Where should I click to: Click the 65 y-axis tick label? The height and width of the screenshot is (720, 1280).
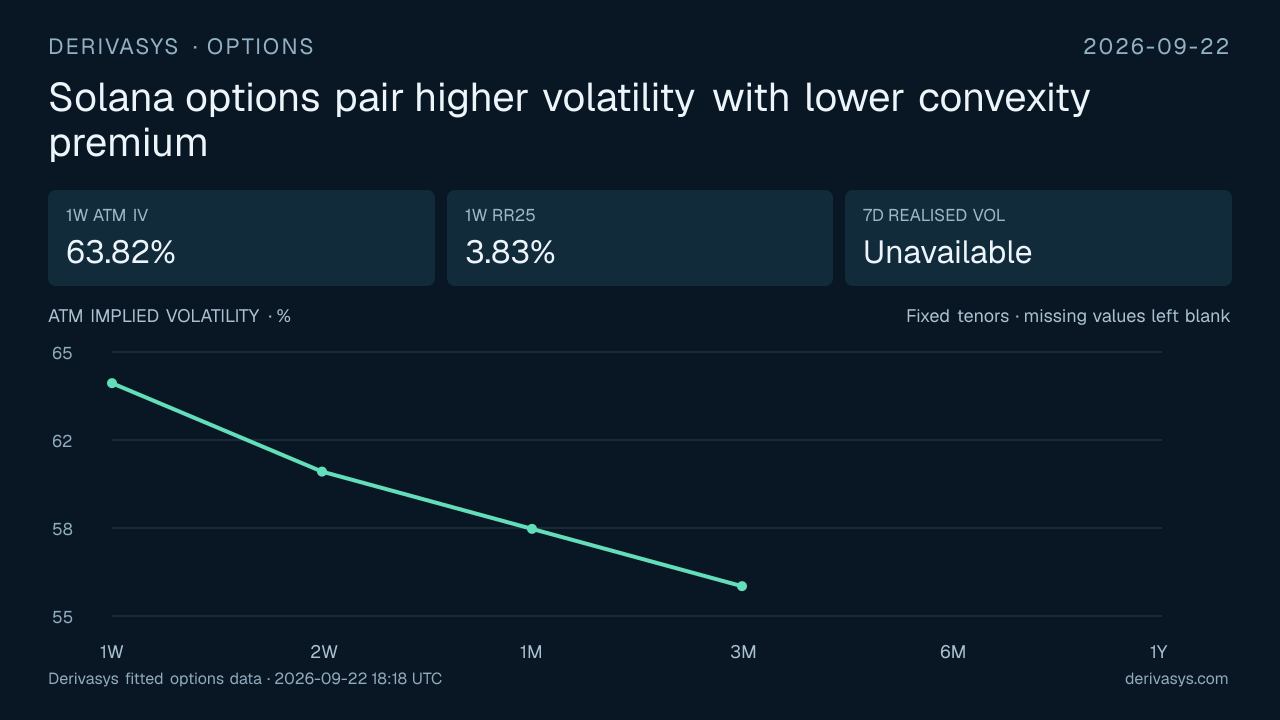coord(62,353)
